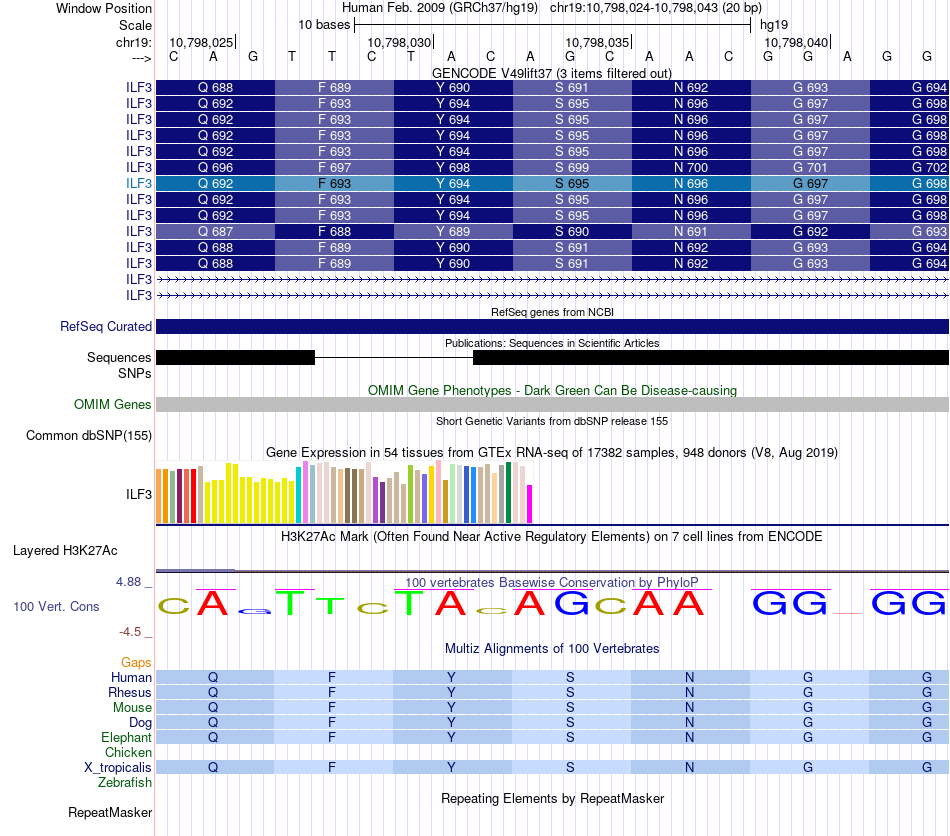Click the N cell in X_tropicalis row
The image size is (950, 836).
click(689, 768)
